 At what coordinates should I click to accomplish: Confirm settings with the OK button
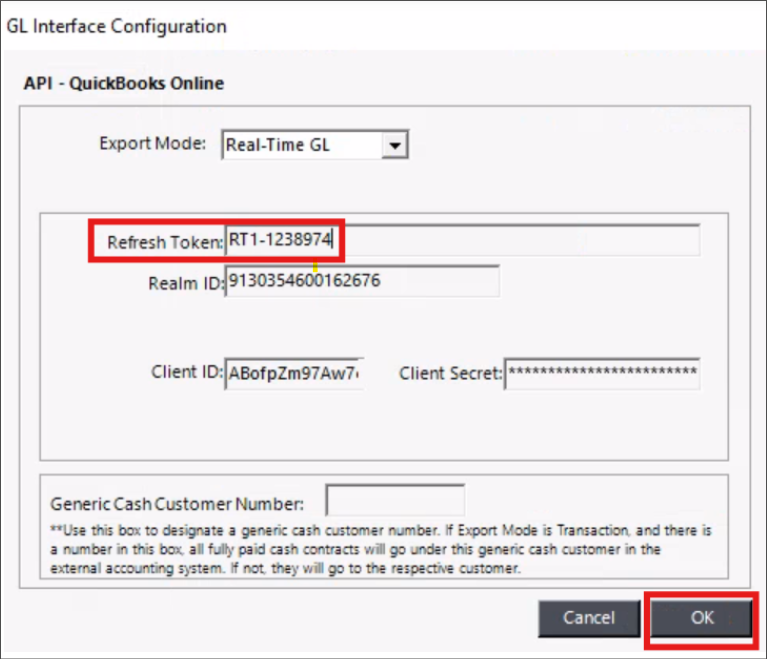tap(702, 618)
